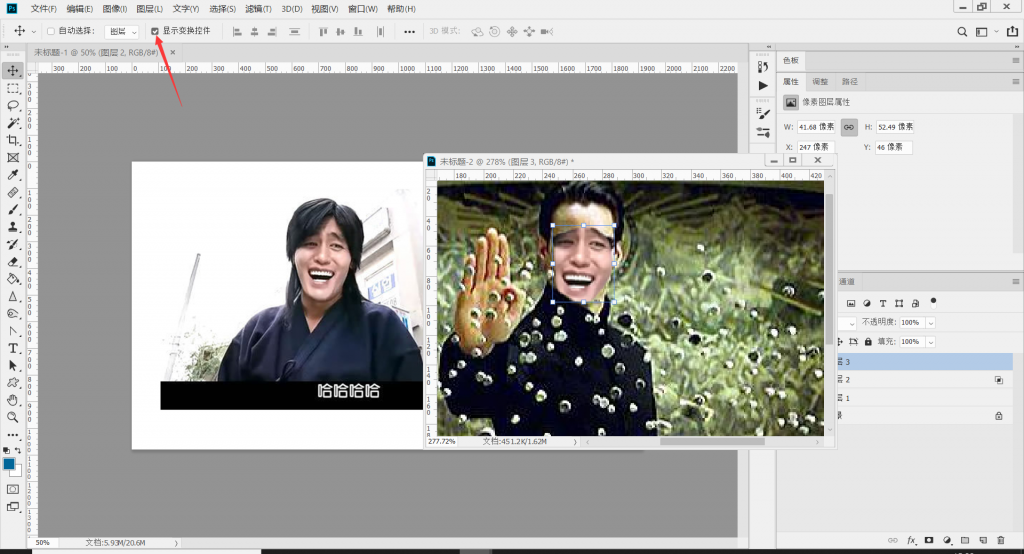This screenshot has height=554, width=1024.
Task: Expand the Move tool preset picker arrow
Action: [x=33, y=31]
